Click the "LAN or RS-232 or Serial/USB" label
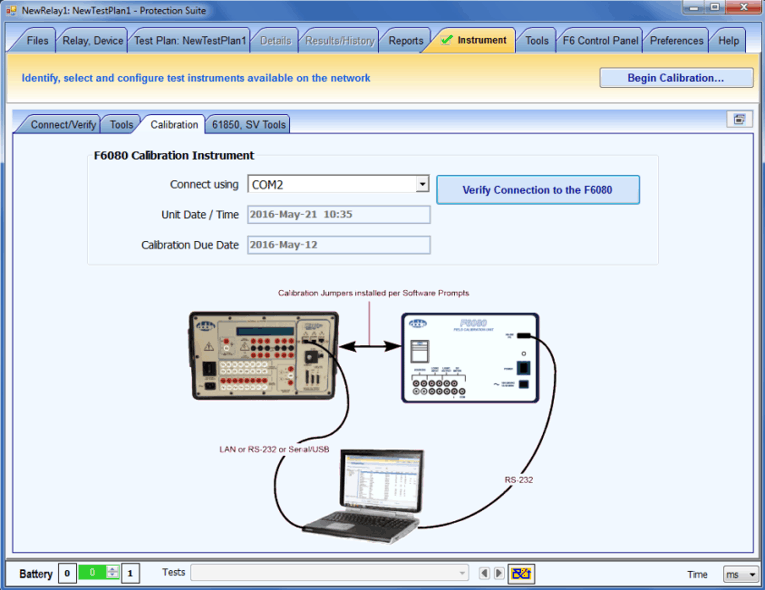This screenshot has height=590, width=765. point(274,449)
